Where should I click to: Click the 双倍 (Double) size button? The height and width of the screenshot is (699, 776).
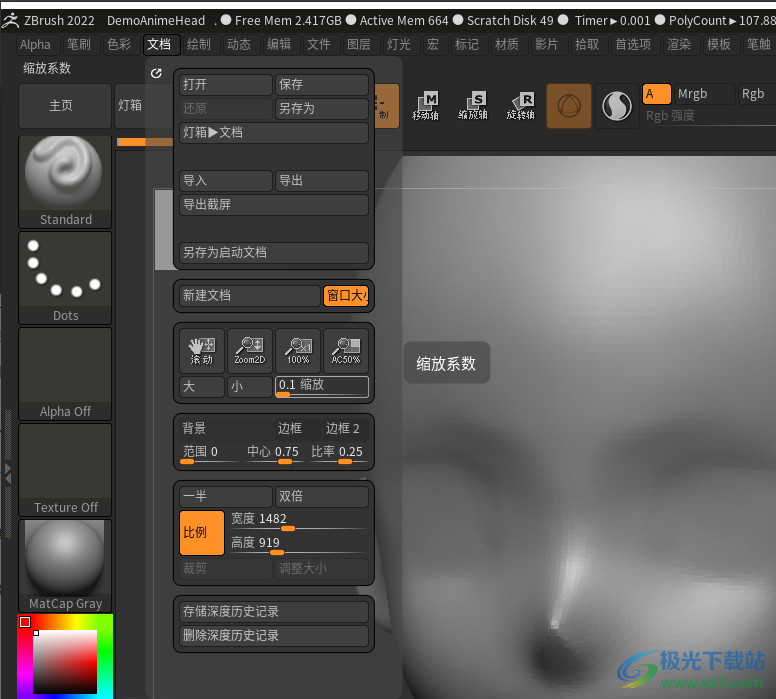coord(322,497)
